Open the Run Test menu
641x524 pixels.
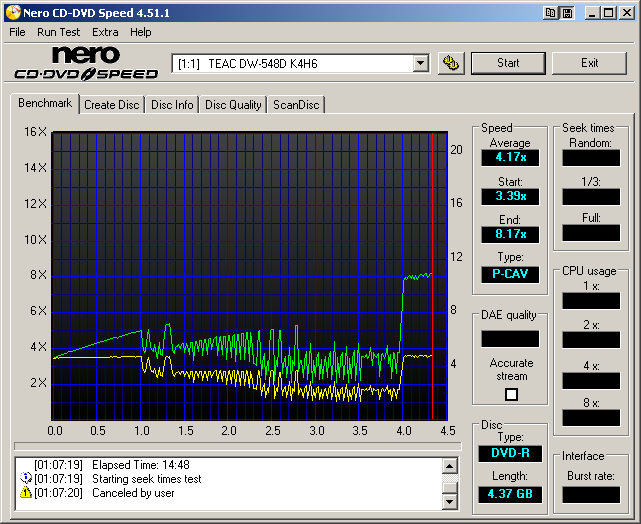[58, 32]
